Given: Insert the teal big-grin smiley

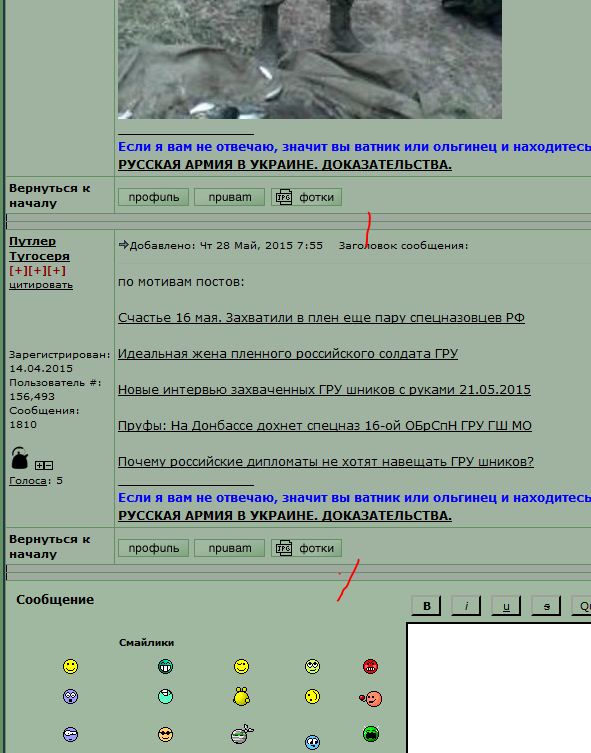Looking at the screenshot, I should pos(166,667).
